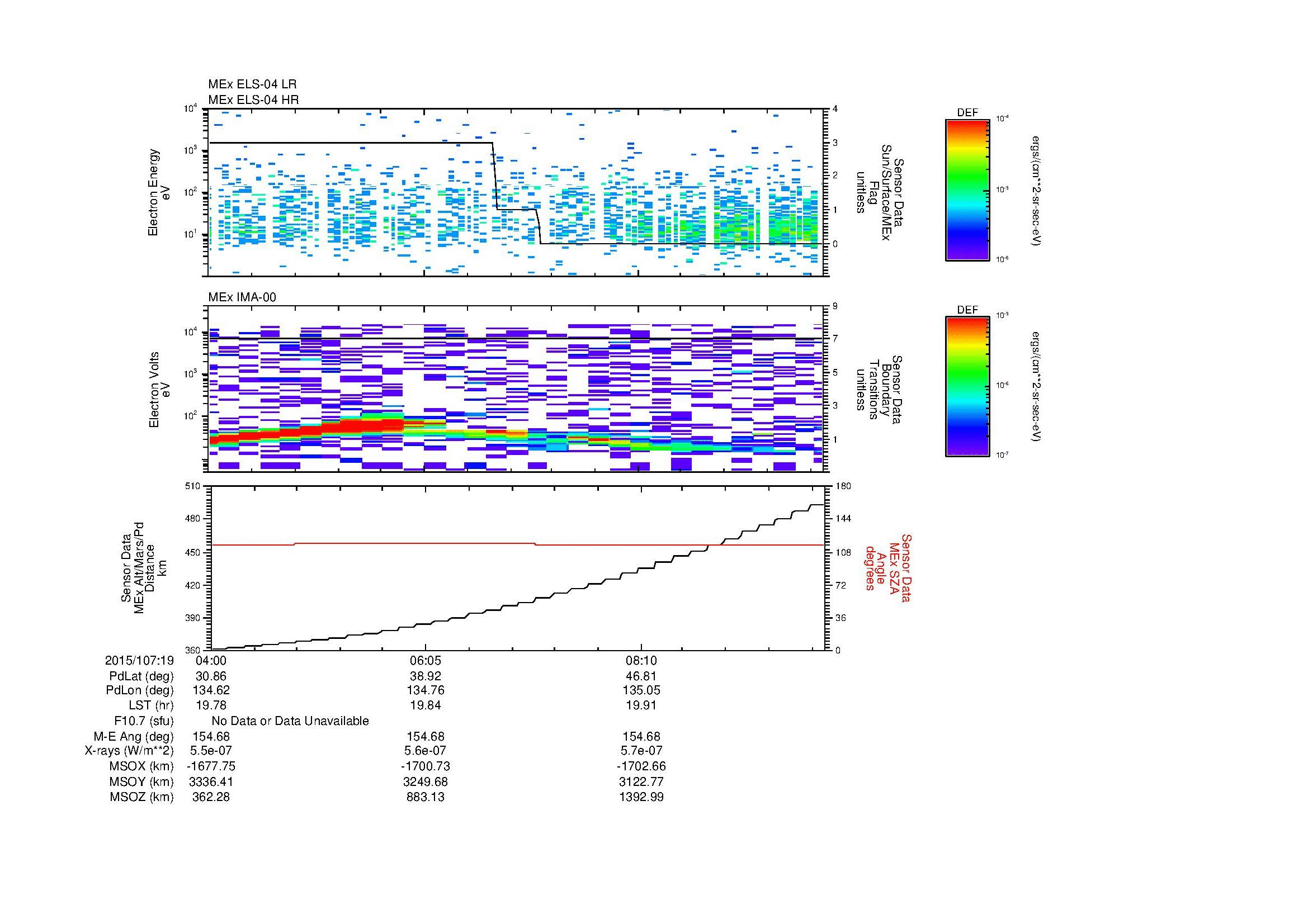
Task: Click the '04:00' time tick label
Action: click(x=211, y=660)
